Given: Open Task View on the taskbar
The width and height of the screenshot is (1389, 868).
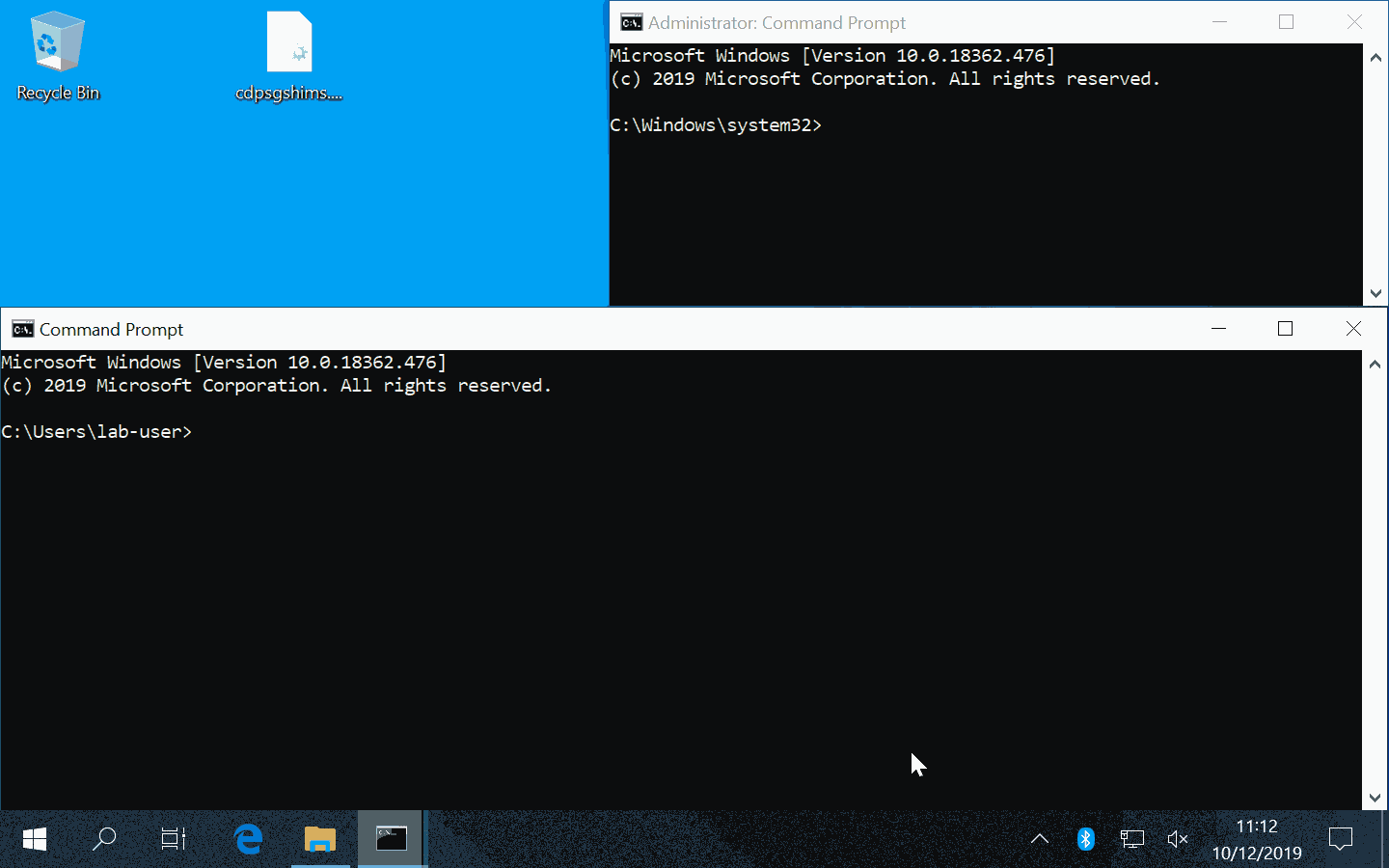Looking at the screenshot, I should click(x=174, y=839).
